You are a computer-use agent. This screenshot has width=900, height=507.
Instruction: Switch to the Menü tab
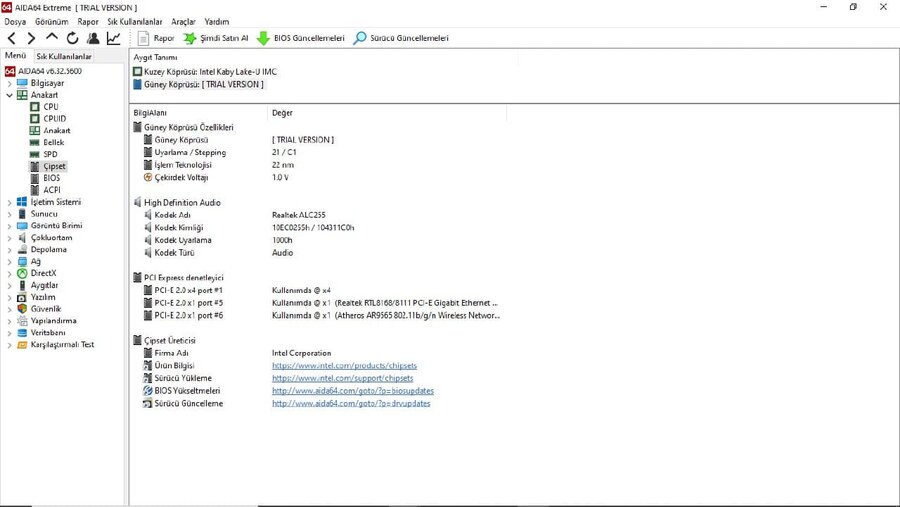pos(15,56)
